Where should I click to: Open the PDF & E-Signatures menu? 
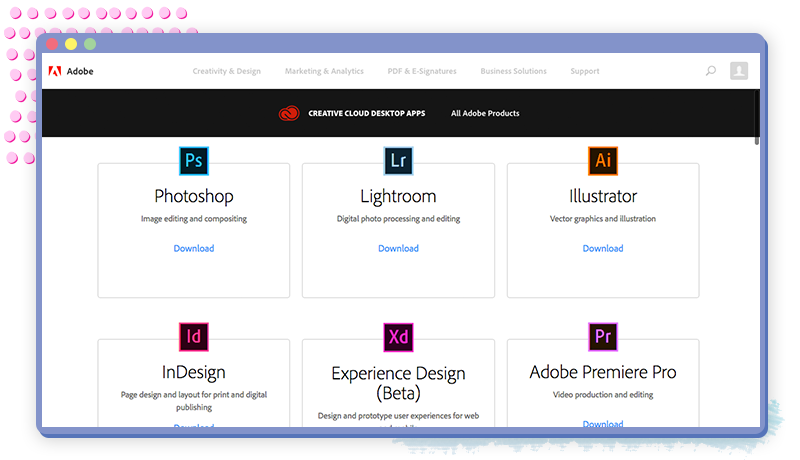point(422,71)
